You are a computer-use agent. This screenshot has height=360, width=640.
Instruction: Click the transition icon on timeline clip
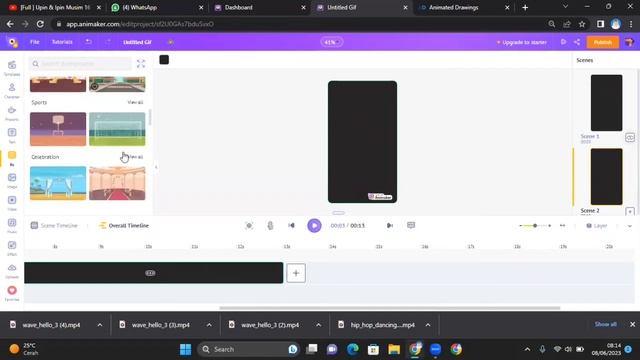150,273
